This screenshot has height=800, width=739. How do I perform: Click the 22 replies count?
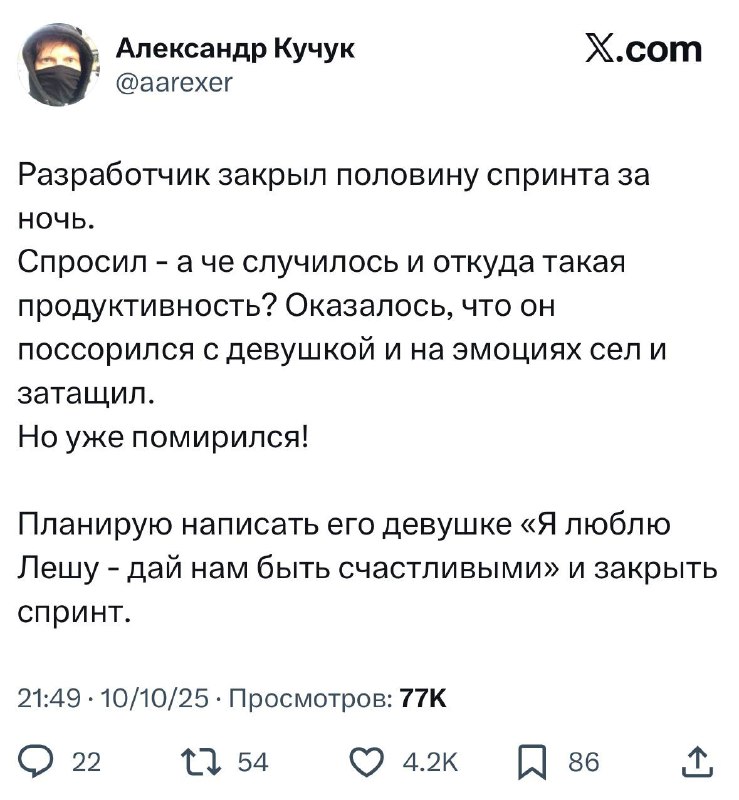pos(88,763)
